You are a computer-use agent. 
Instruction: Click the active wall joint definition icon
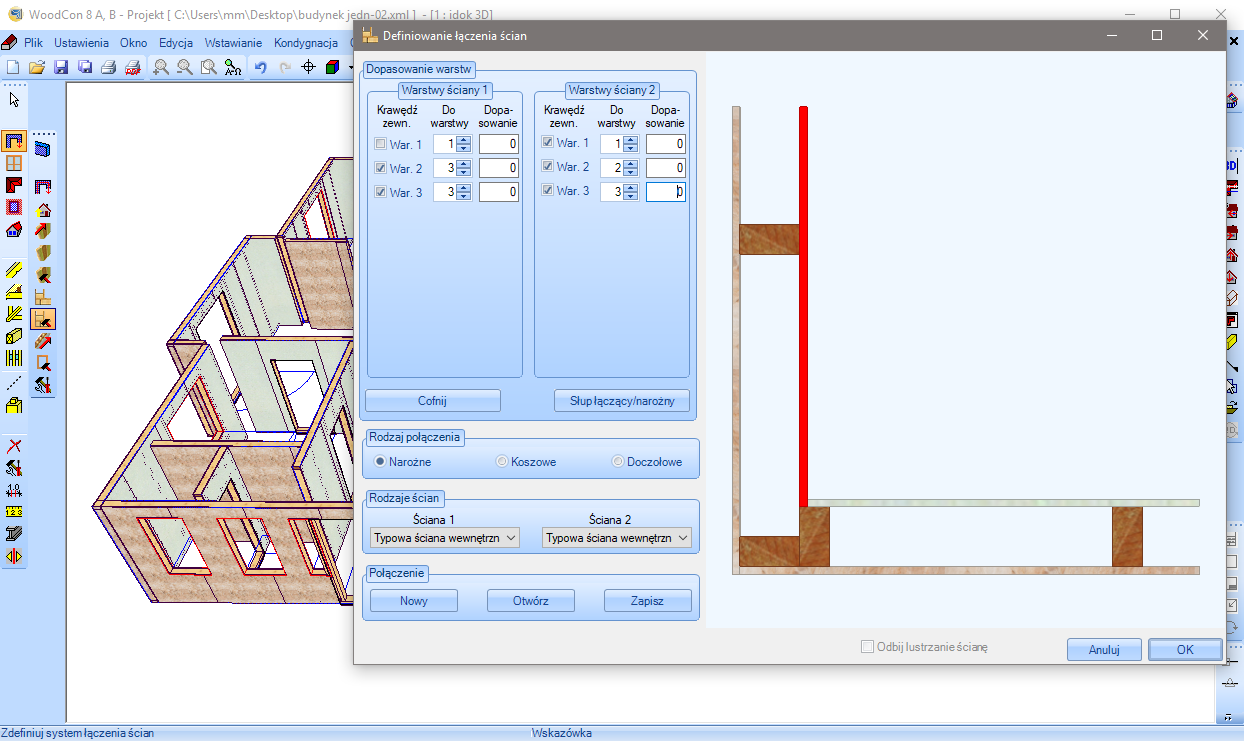tap(43, 319)
